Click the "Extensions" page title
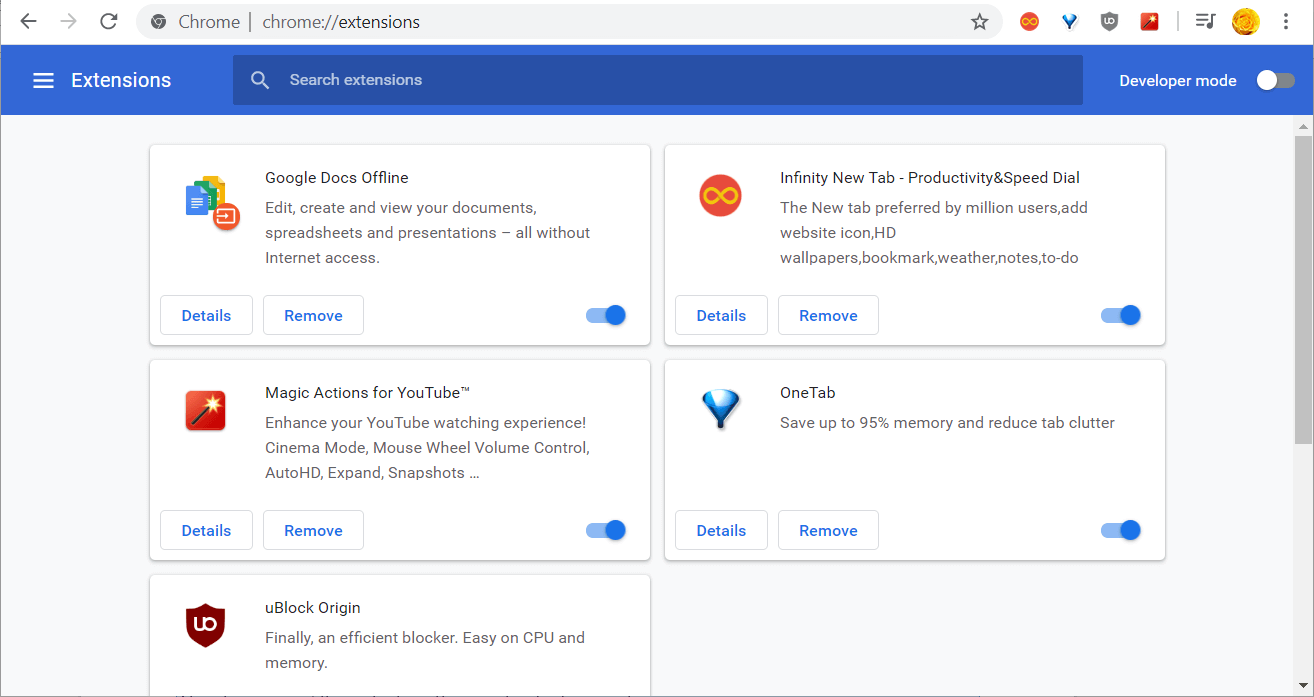1314x697 pixels. tap(121, 80)
